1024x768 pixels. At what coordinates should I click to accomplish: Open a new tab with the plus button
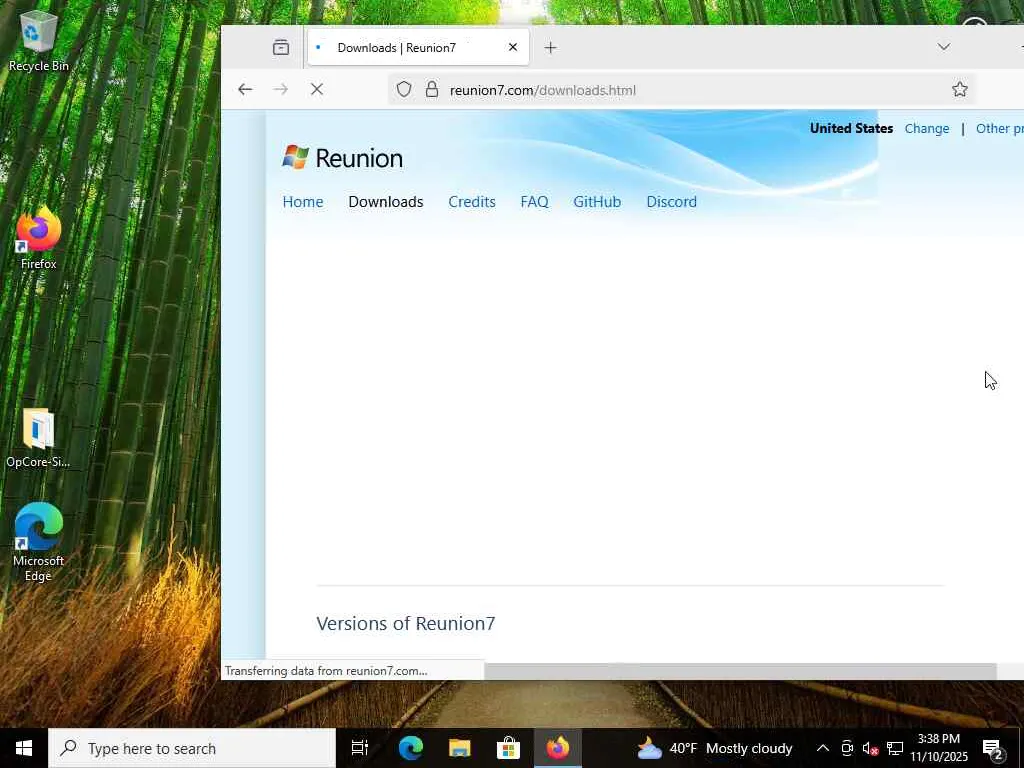(550, 47)
